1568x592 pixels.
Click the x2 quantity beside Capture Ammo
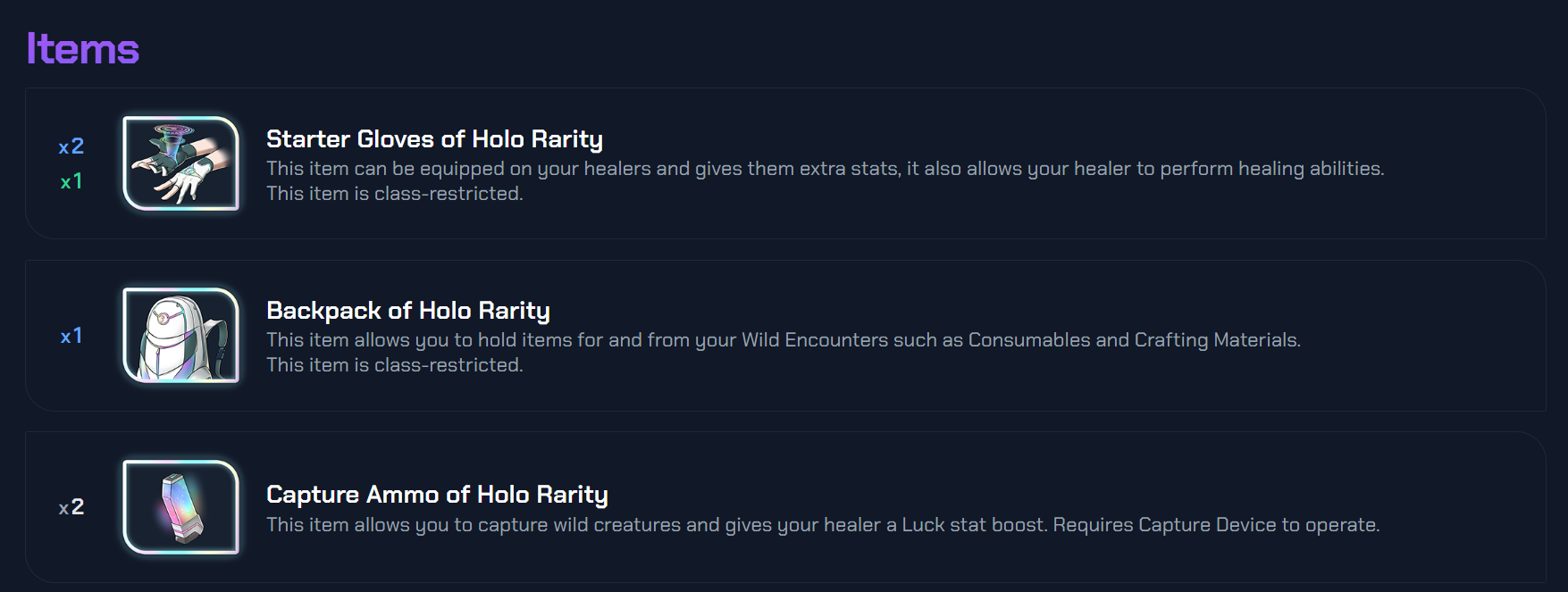pos(71,507)
